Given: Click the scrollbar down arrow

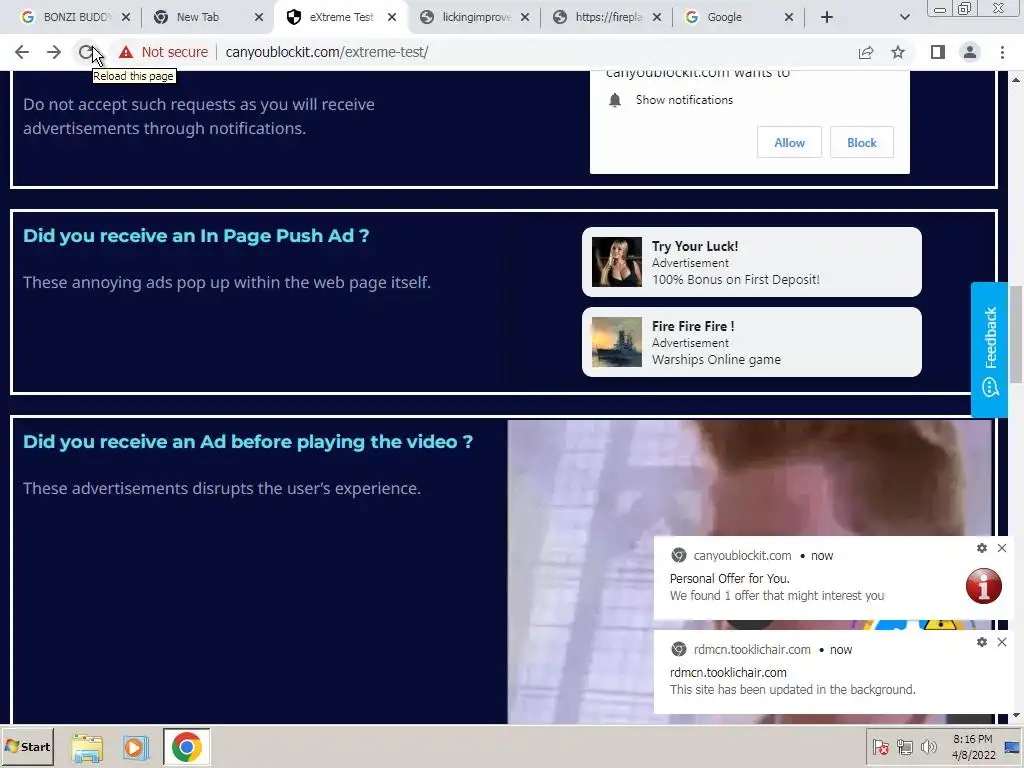Looking at the screenshot, I should click(x=1016, y=716).
